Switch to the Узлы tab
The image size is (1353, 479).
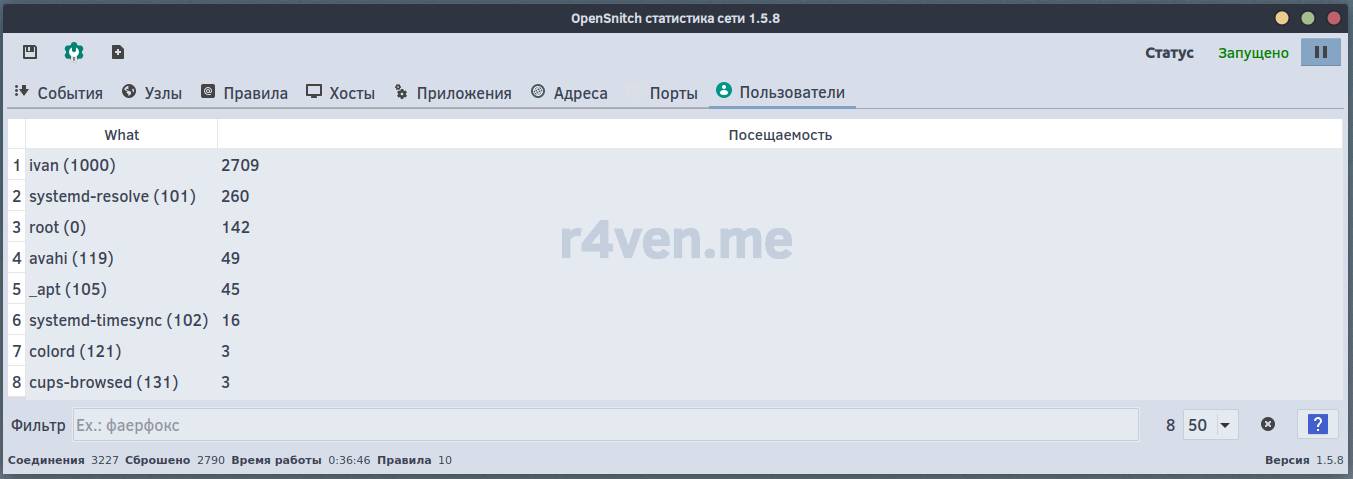152,93
